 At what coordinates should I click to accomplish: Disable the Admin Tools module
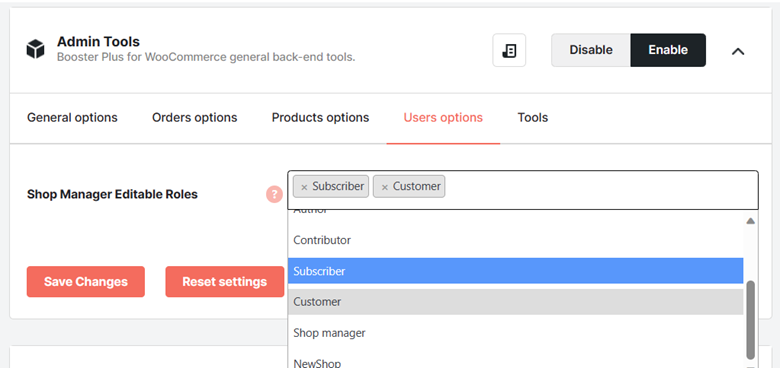(590, 50)
